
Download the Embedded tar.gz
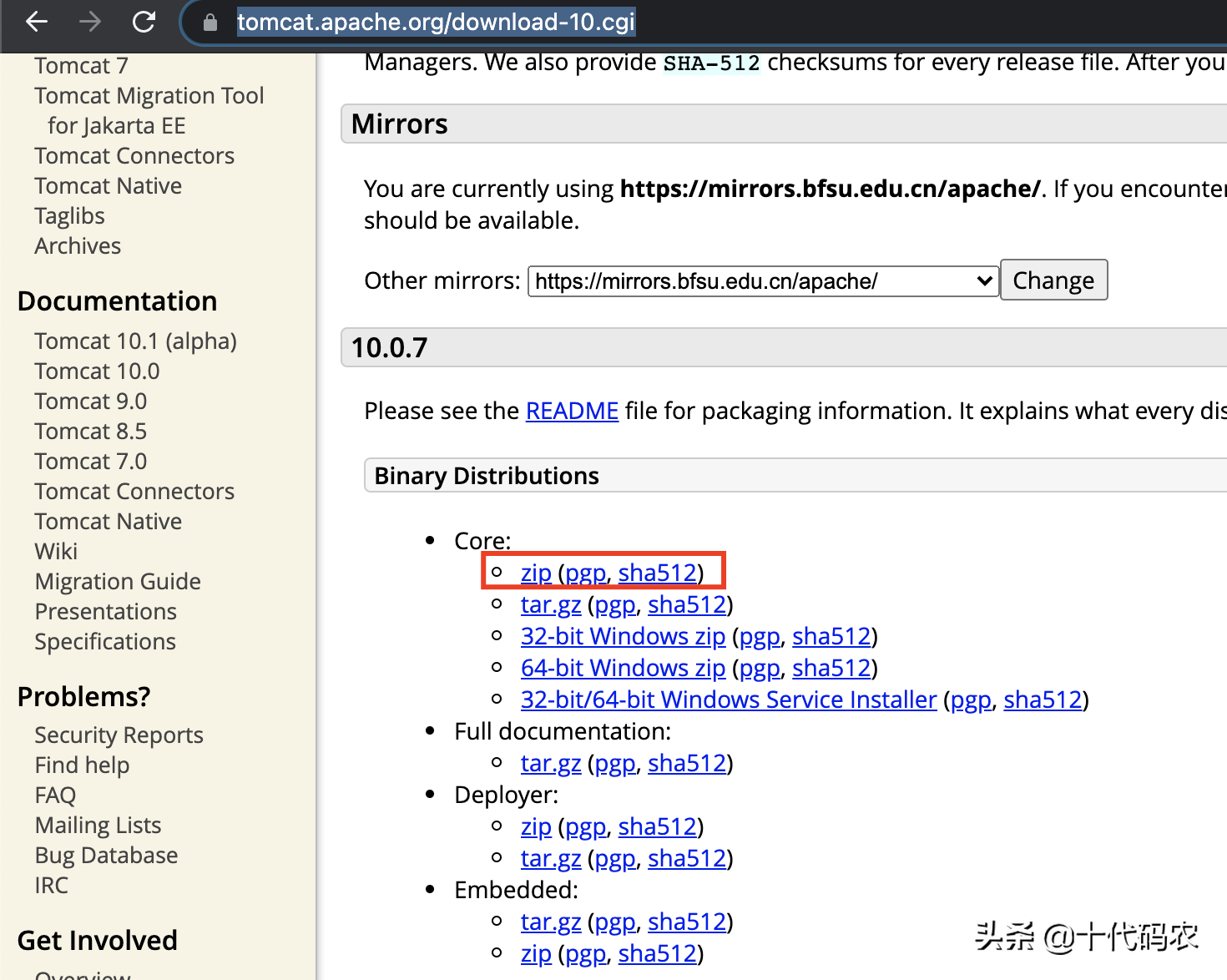point(551,922)
